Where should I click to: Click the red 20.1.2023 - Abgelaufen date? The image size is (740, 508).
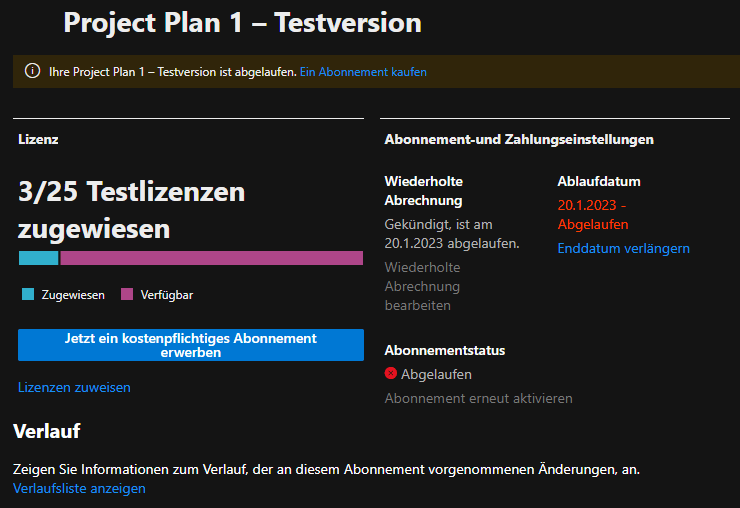point(593,215)
